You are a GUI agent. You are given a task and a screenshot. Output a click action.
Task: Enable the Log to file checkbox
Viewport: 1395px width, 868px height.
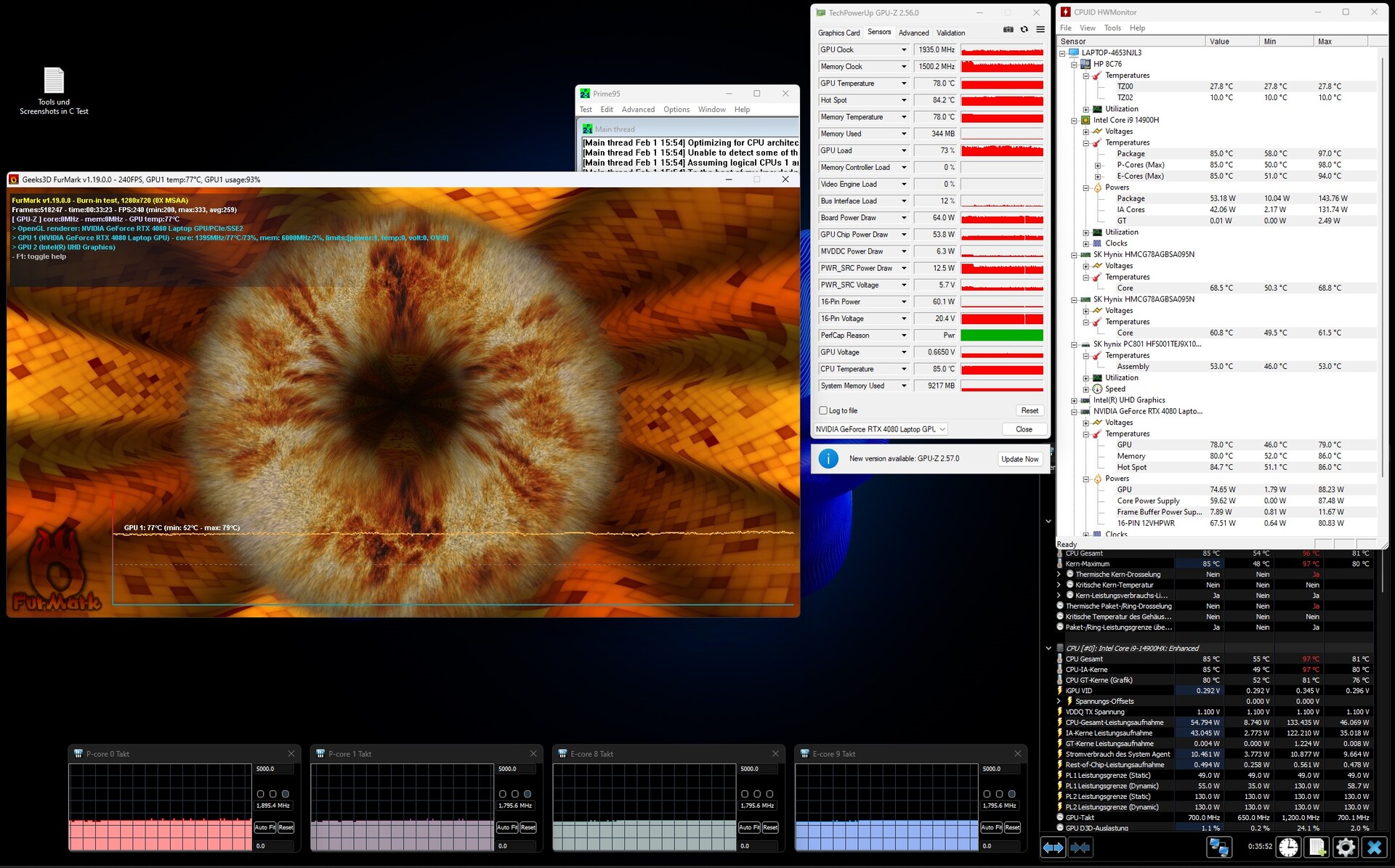(x=823, y=410)
